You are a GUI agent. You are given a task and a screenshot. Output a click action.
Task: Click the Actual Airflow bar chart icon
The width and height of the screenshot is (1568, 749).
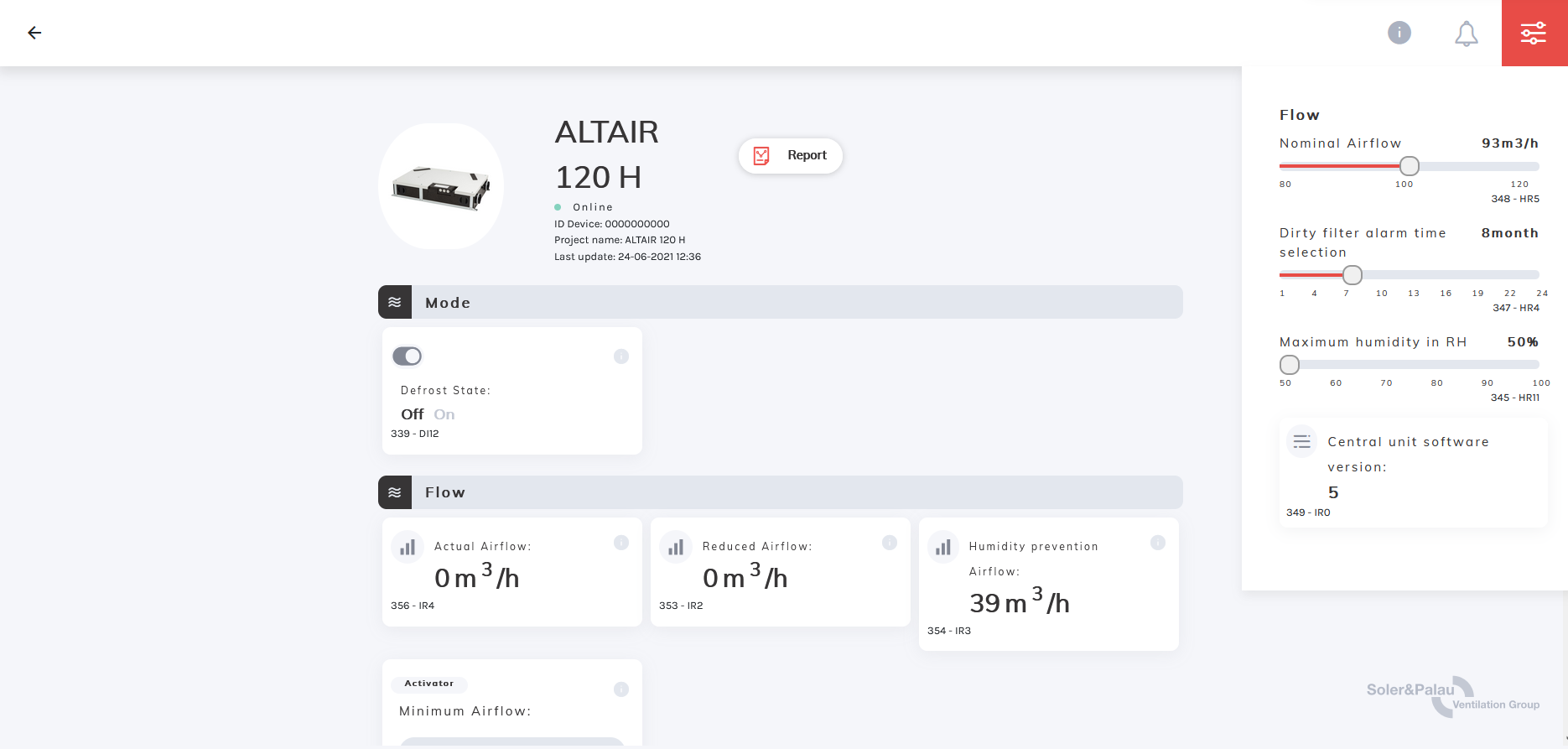[408, 548]
